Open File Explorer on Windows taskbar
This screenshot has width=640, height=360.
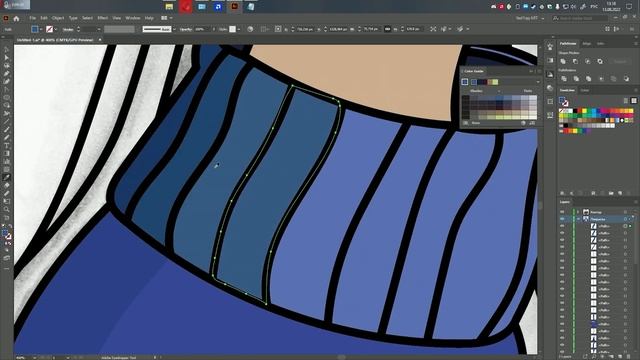tap(169, 7)
